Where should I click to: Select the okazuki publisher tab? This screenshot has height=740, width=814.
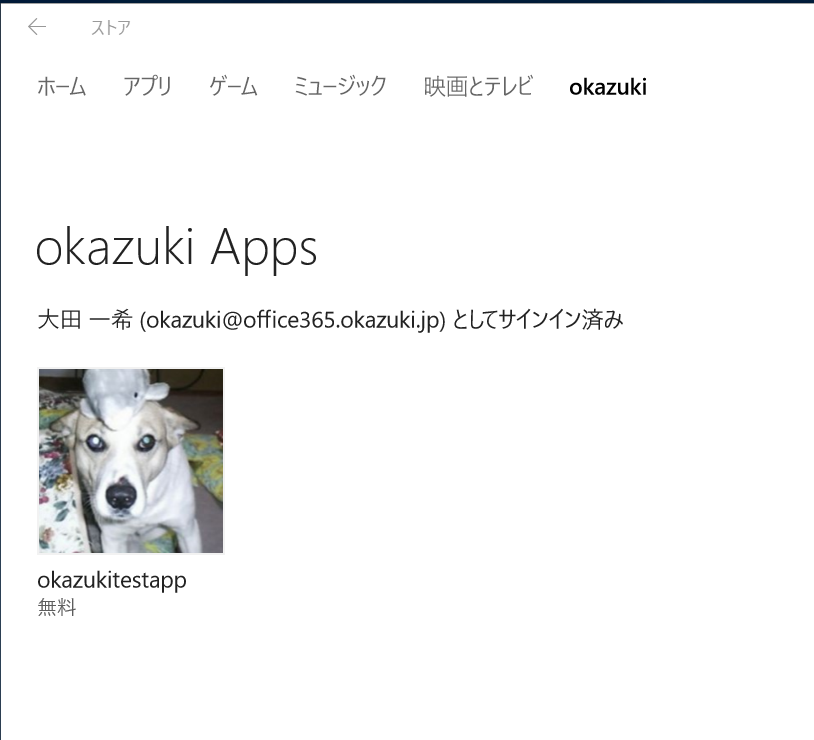[607, 87]
